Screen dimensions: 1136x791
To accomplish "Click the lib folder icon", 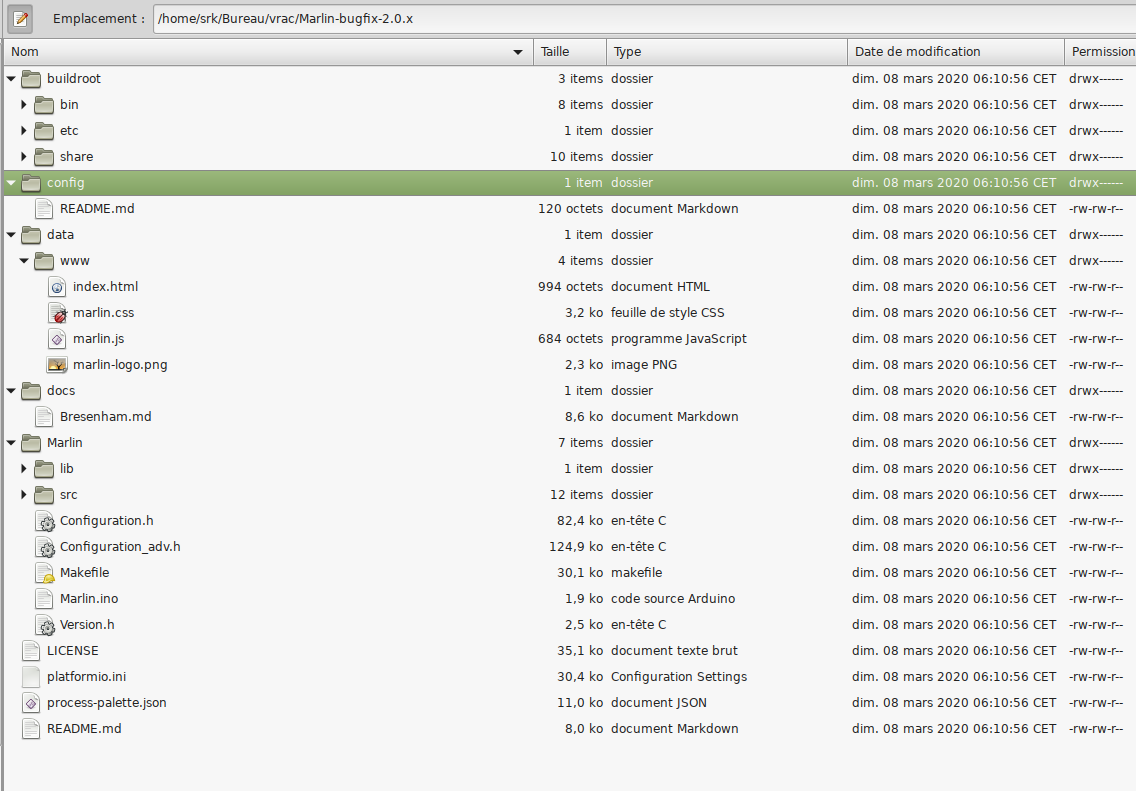I will tap(44, 469).
